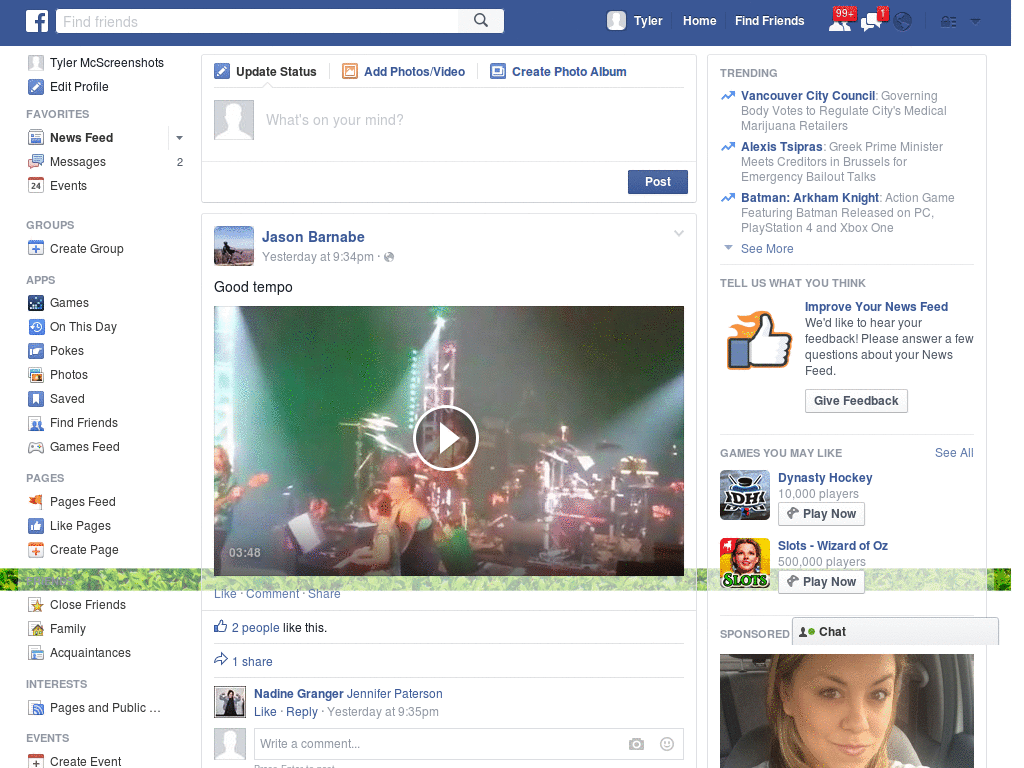Open friend requests notifications icon
The width and height of the screenshot is (1024, 768).
tap(840, 22)
